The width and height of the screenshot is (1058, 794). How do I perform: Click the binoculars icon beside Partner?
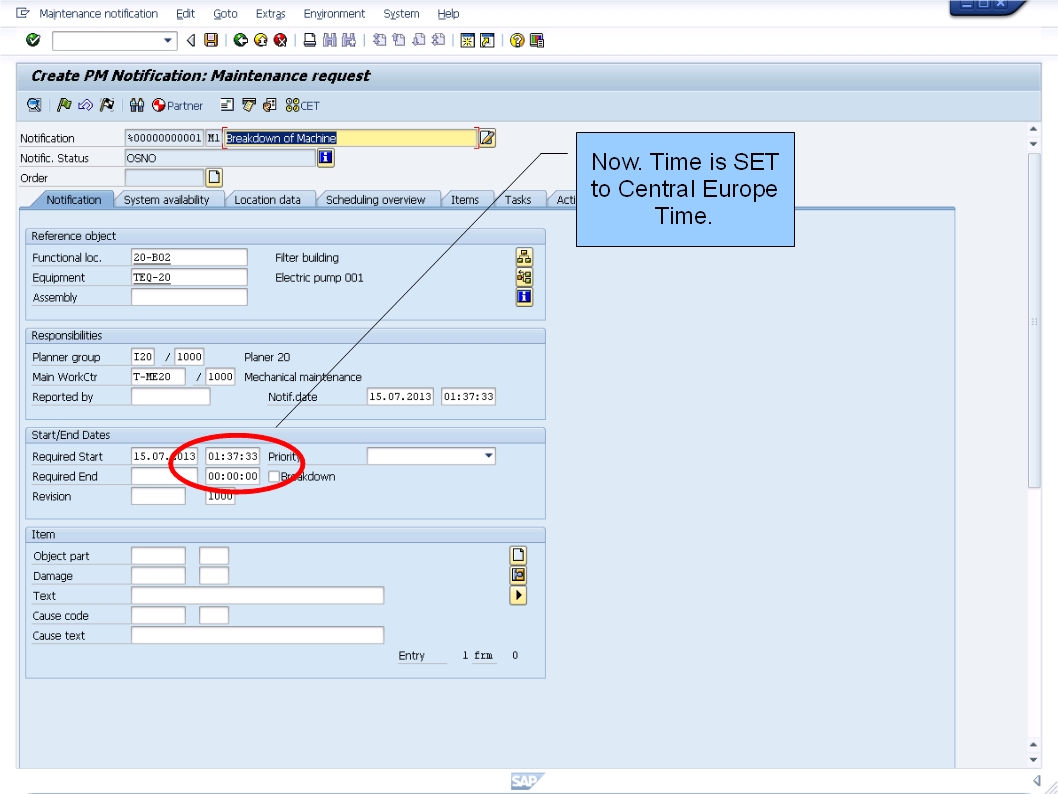137,105
